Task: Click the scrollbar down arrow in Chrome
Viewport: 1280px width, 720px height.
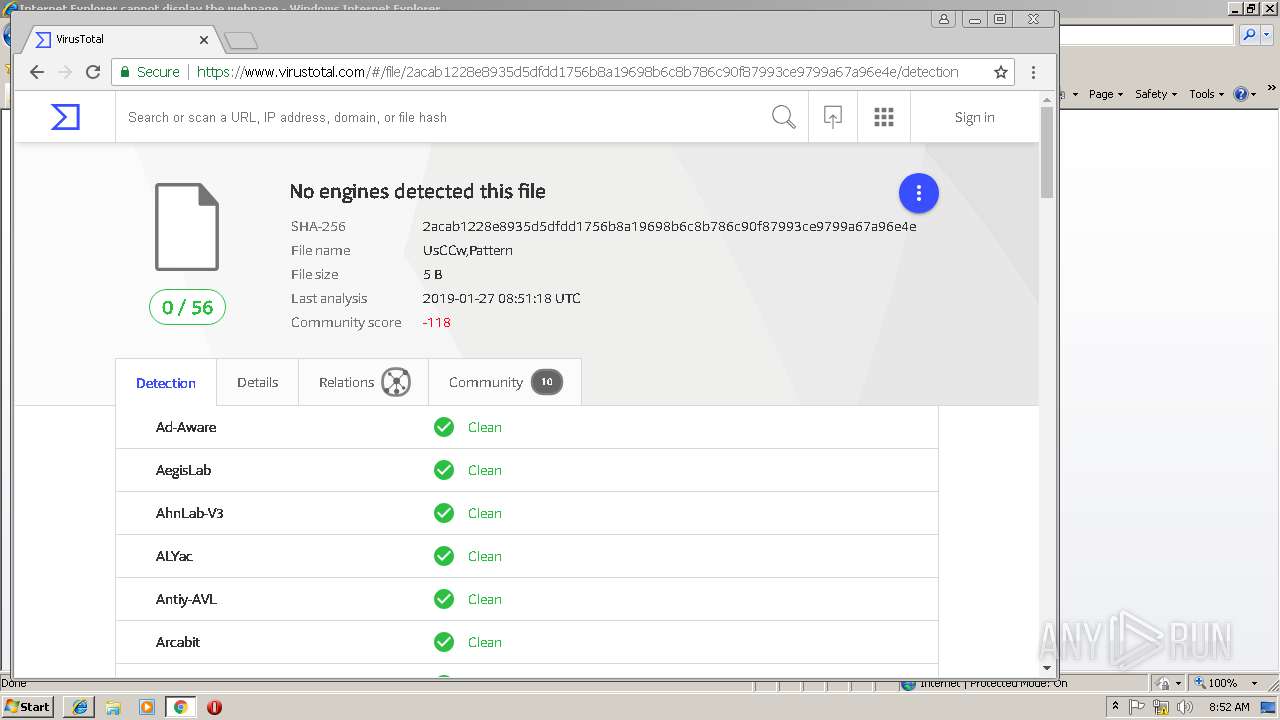Action: pyautogui.click(x=1047, y=668)
